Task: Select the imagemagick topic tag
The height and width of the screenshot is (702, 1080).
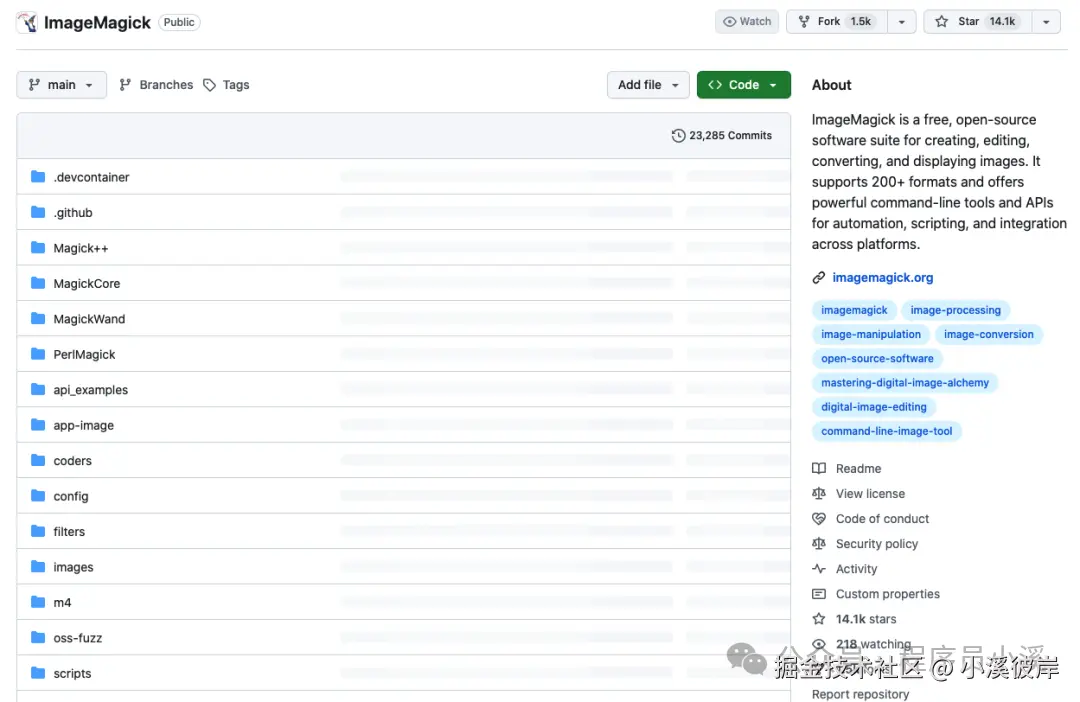Action: (854, 310)
